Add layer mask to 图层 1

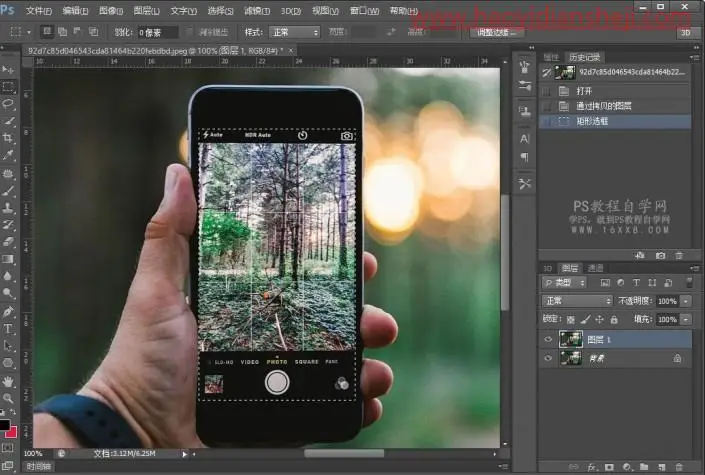coord(609,467)
